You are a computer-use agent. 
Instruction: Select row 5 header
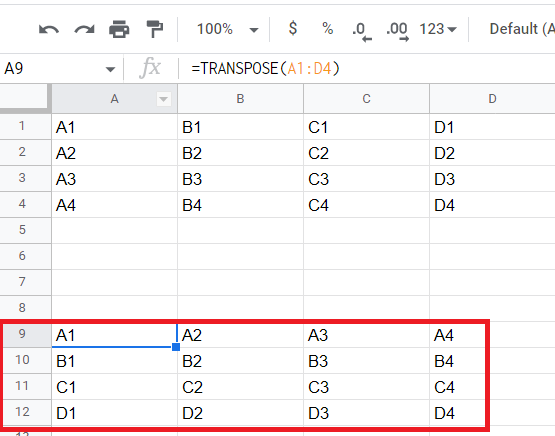25,230
